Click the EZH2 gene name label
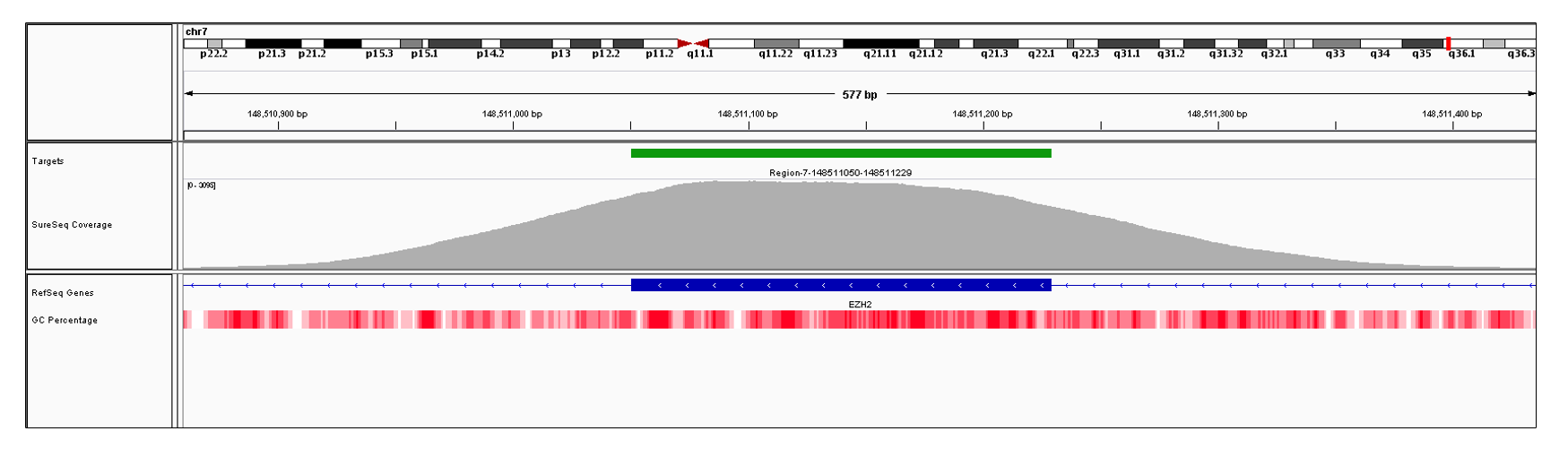Image resolution: width=1568 pixels, height=457 pixels. point(860,305)
